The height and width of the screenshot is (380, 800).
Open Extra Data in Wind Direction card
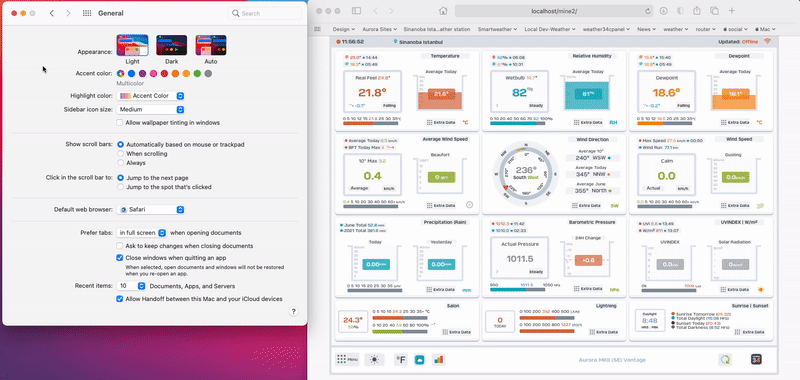[x=588, y=206]
